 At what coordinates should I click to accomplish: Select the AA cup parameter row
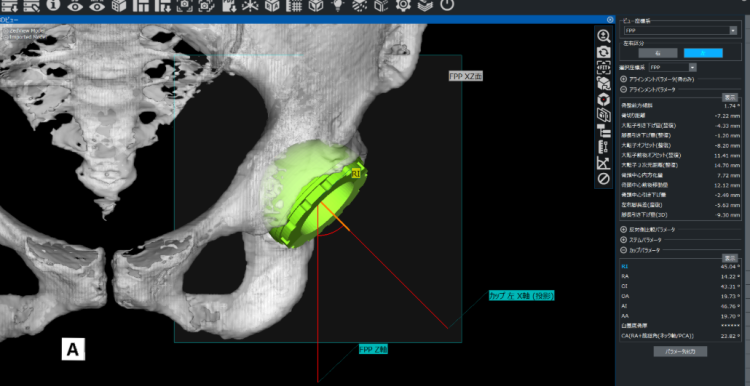click(680, 316)
